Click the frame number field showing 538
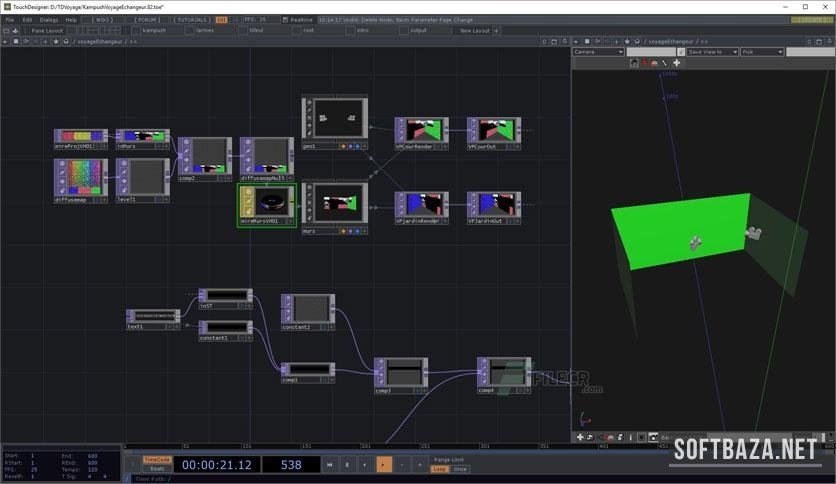The height and width of the screenshot is (484, 836). (x=290, y=464)
